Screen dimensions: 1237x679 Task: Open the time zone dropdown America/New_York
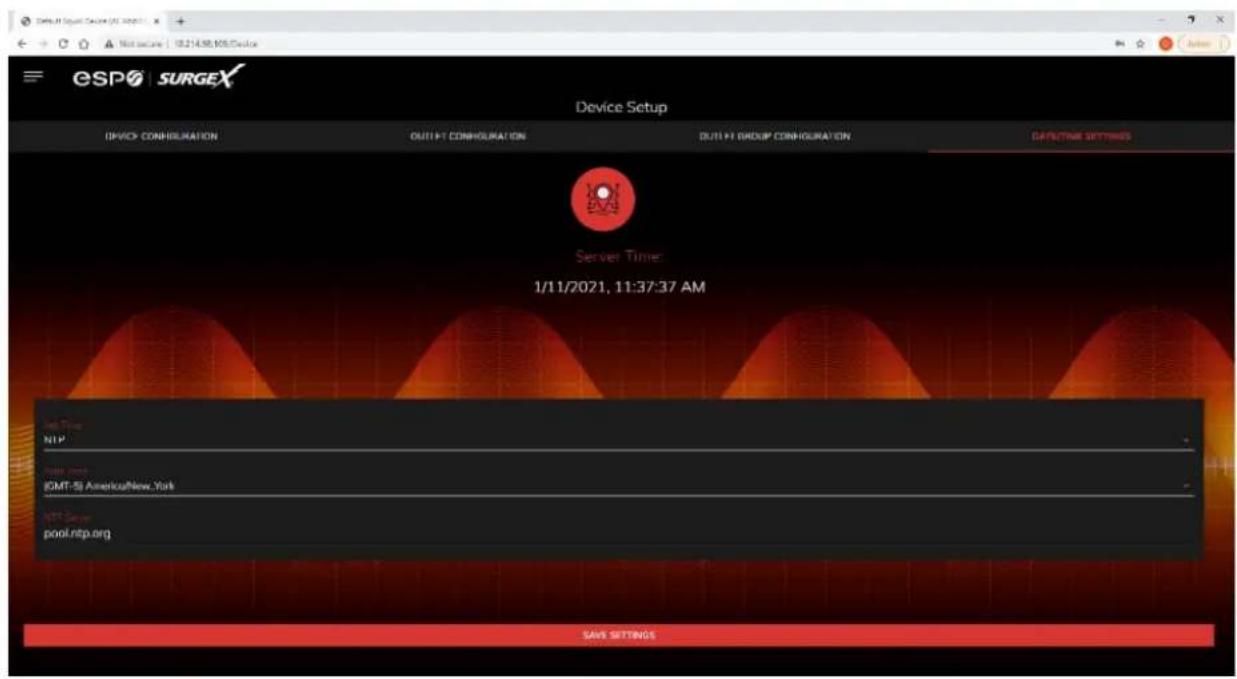tap(618, 481)
